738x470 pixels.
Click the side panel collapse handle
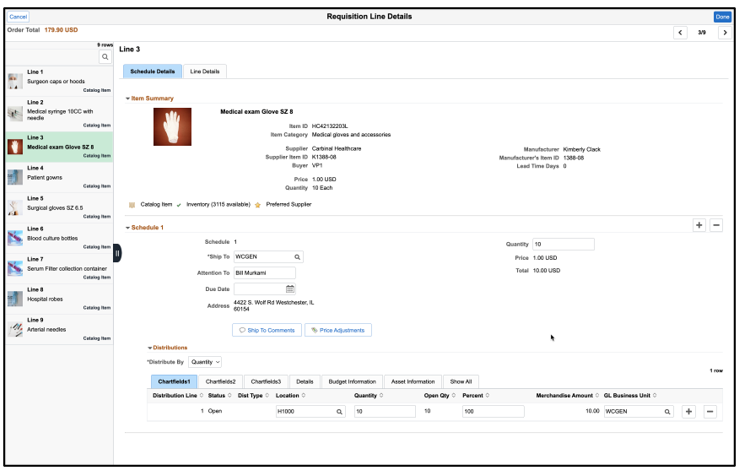117,253
